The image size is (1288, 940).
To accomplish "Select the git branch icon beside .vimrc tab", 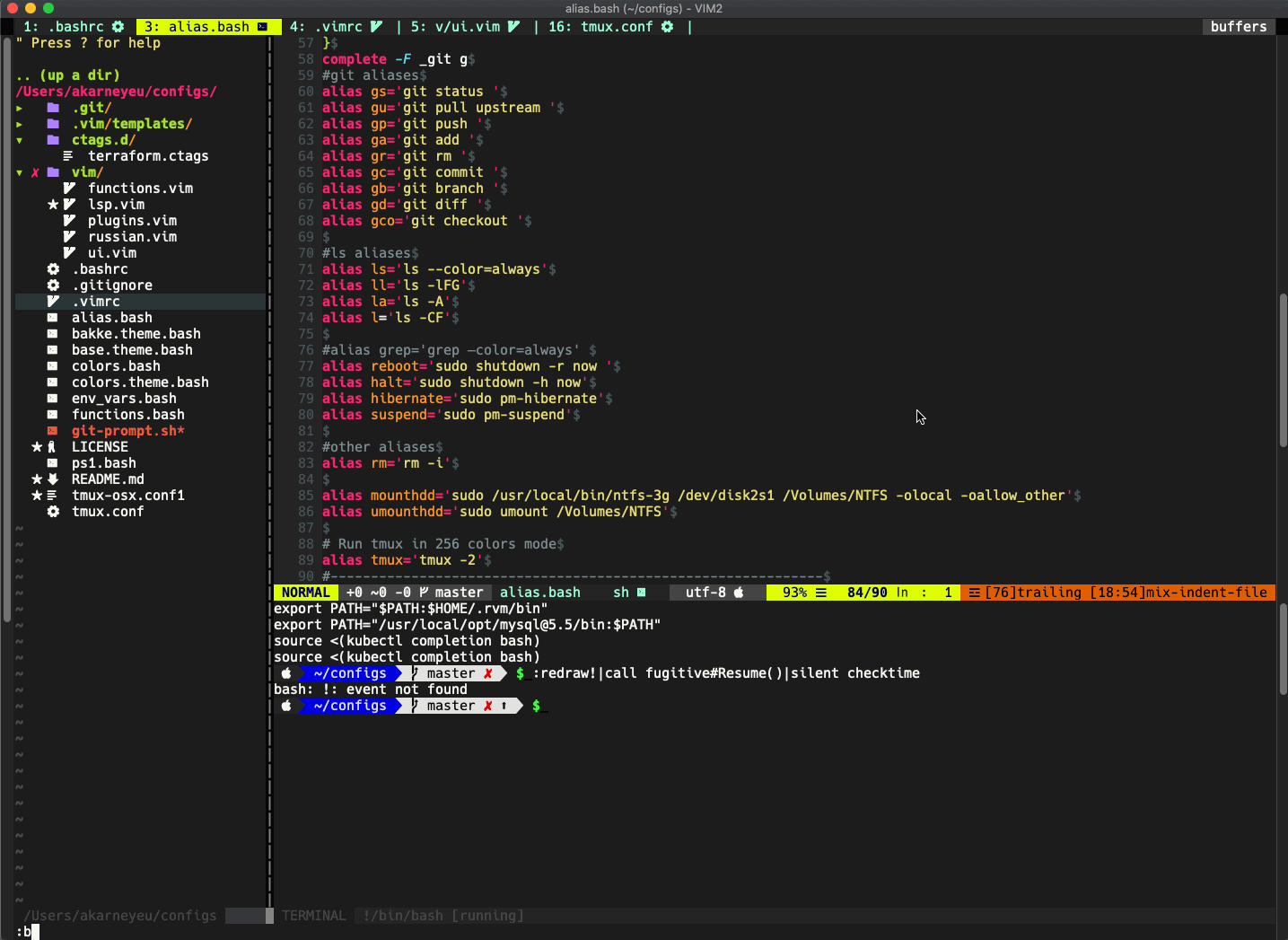I will pos(375,27).
